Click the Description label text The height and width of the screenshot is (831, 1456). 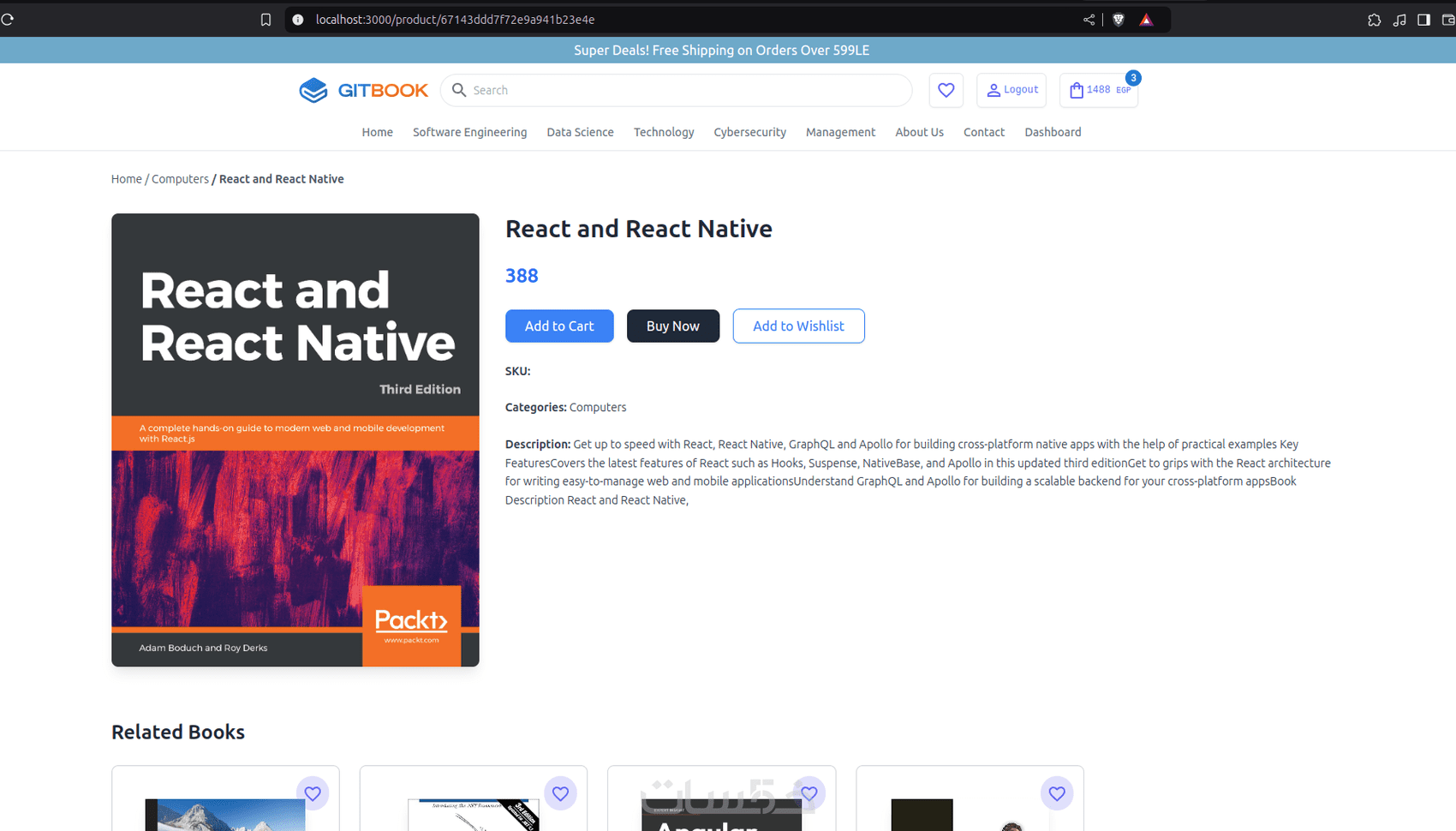click(x=538, y=445)
